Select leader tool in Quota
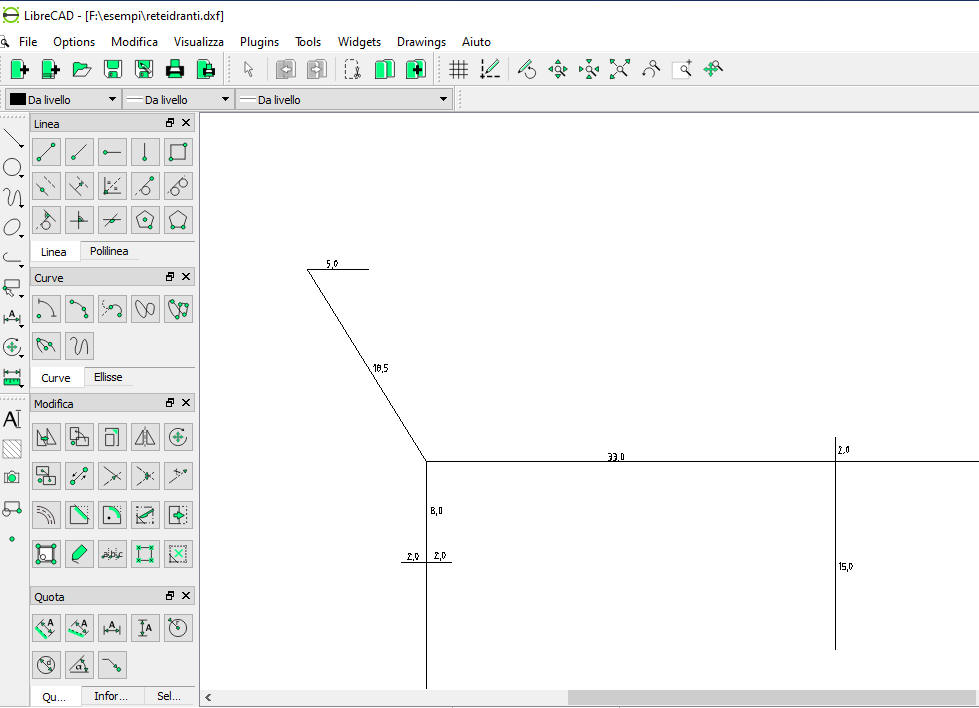979x708 pixels. (112, 665)
